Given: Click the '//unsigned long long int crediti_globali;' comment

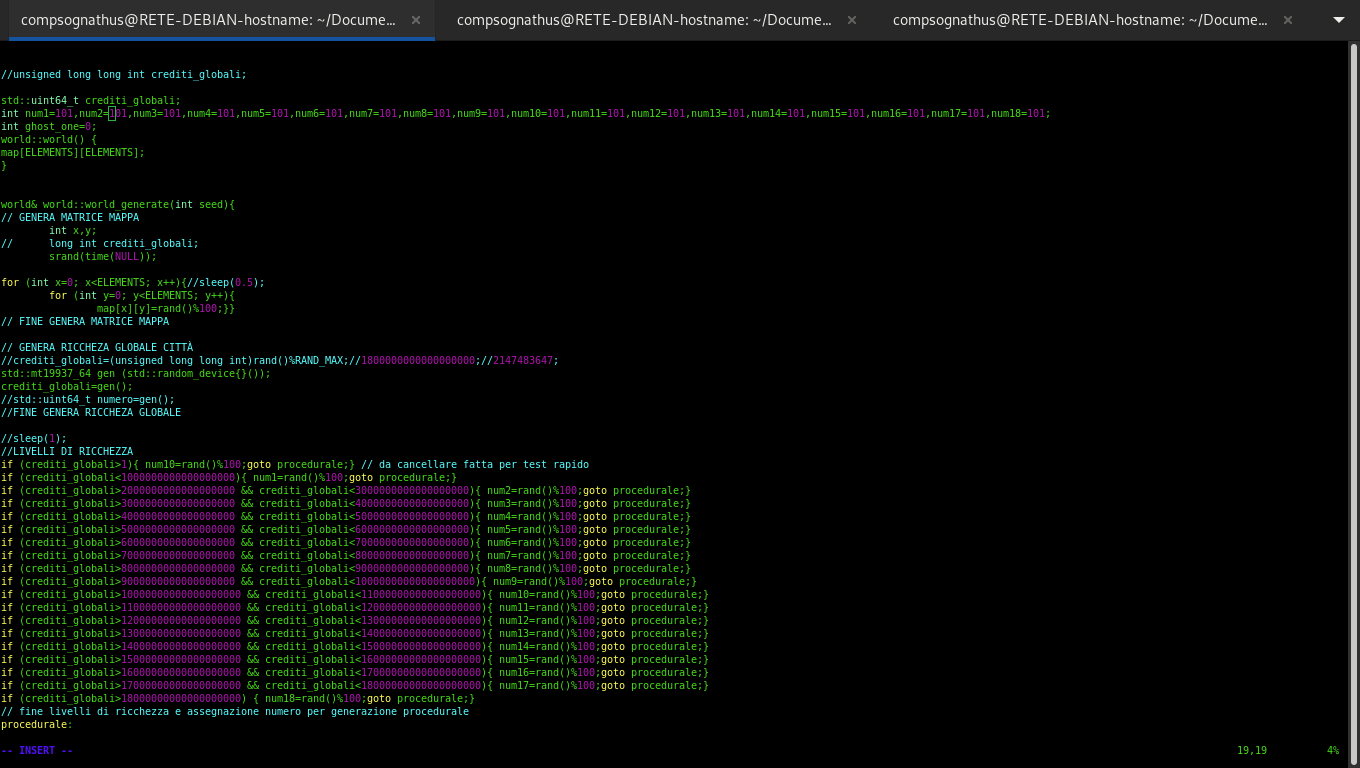Looking at the screenshot, I should coord(124,74).
